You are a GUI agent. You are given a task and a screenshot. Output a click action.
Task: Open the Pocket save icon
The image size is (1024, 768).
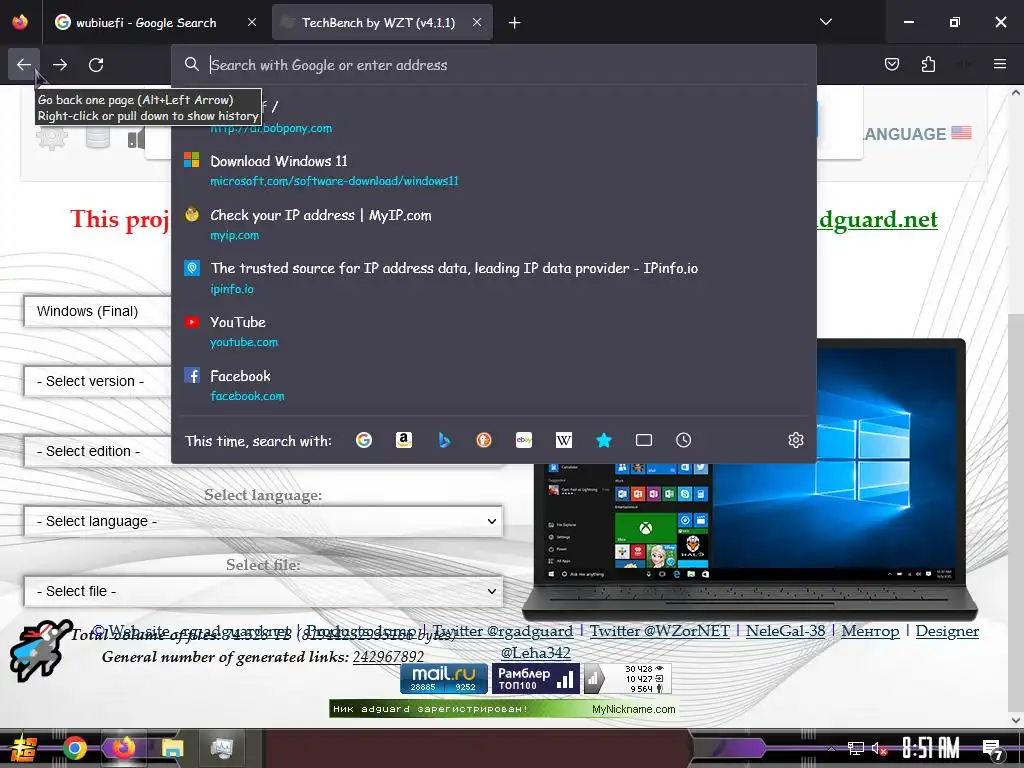pyautogui.click(x=891, y=64)
